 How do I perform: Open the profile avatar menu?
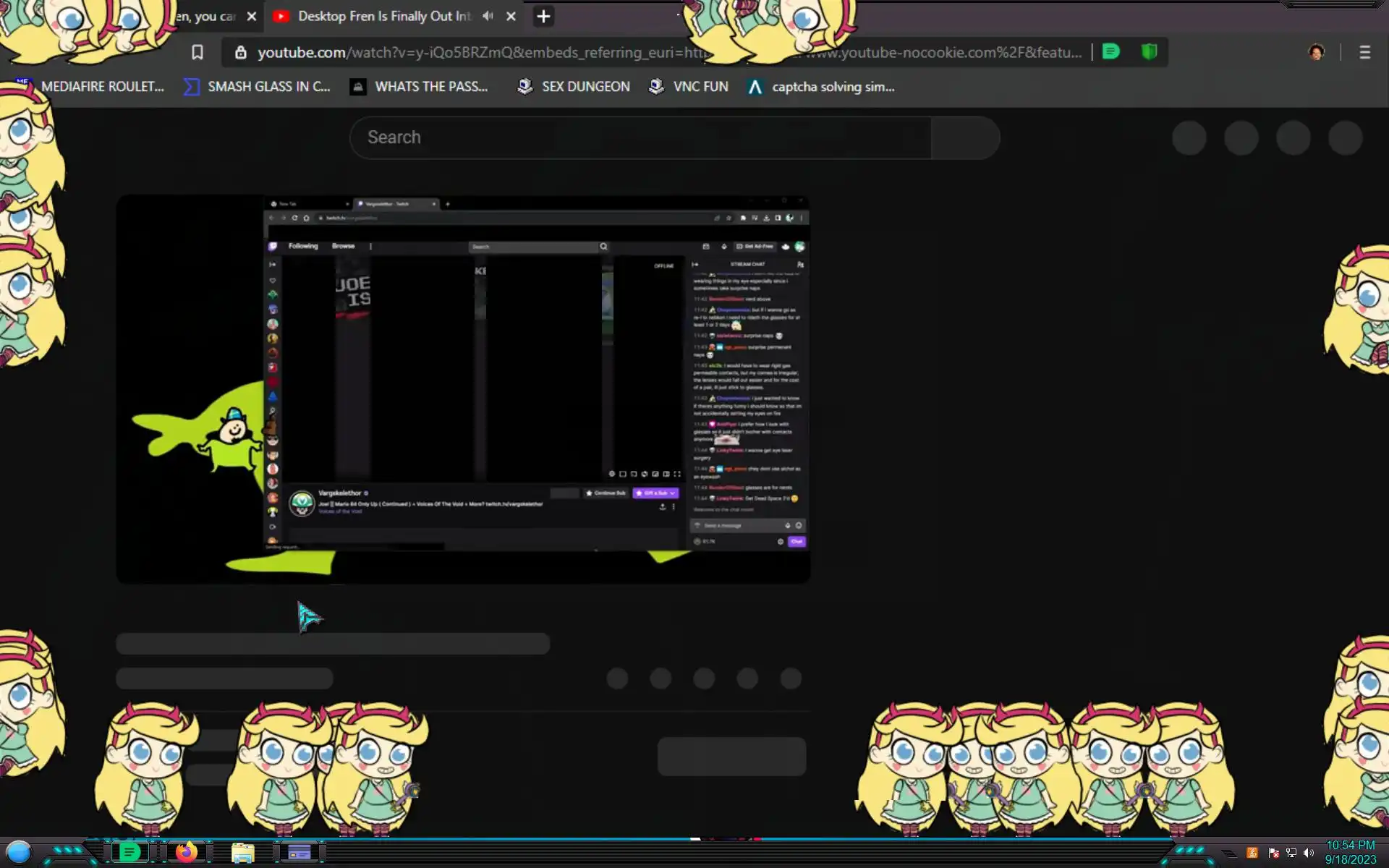pyautogui.click(x=1317, y=52)
